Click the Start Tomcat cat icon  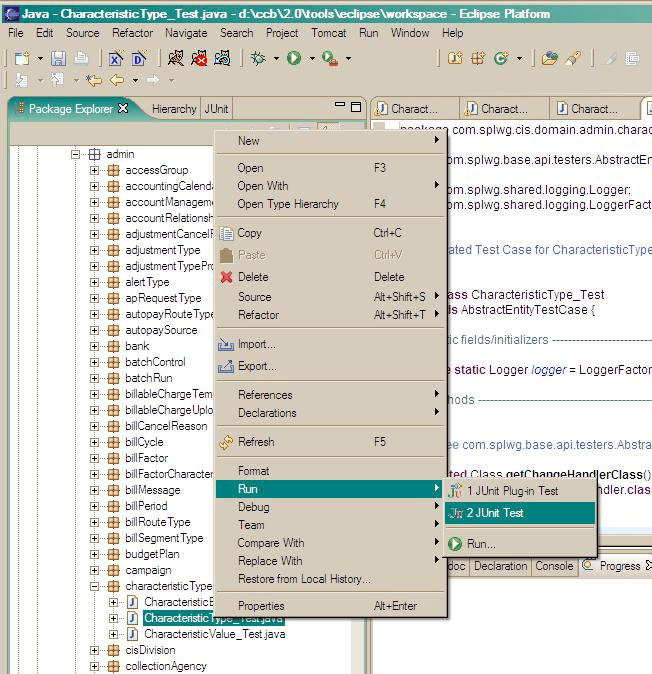175,58
